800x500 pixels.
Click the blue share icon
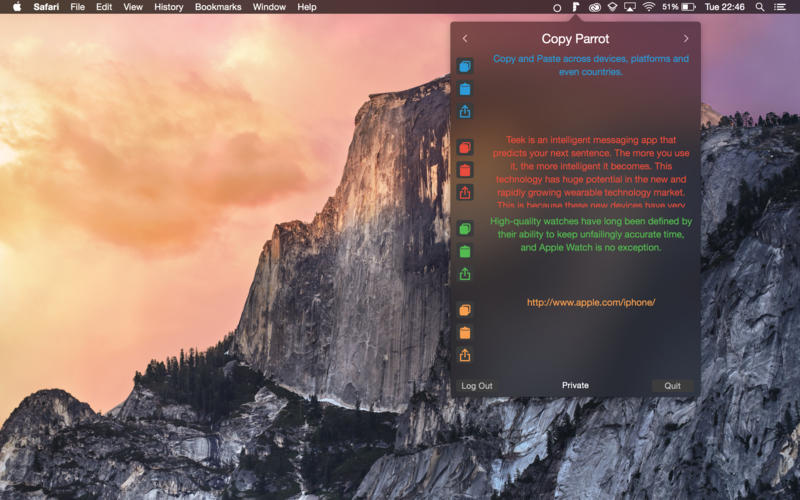coord(465,112)
